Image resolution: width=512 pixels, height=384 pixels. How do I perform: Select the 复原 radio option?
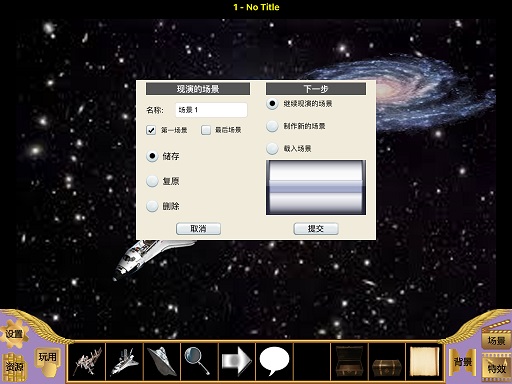152,181
